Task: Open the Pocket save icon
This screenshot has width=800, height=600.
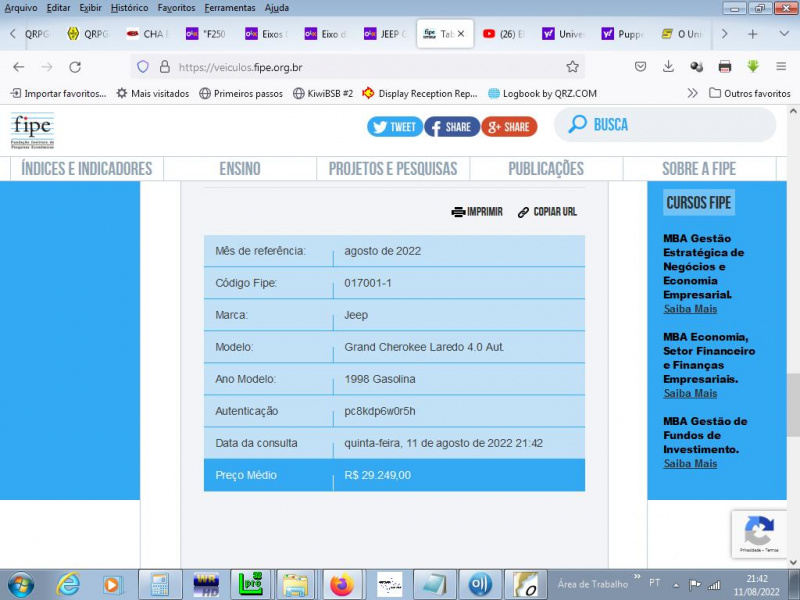Action: click(x=640, y=67)
